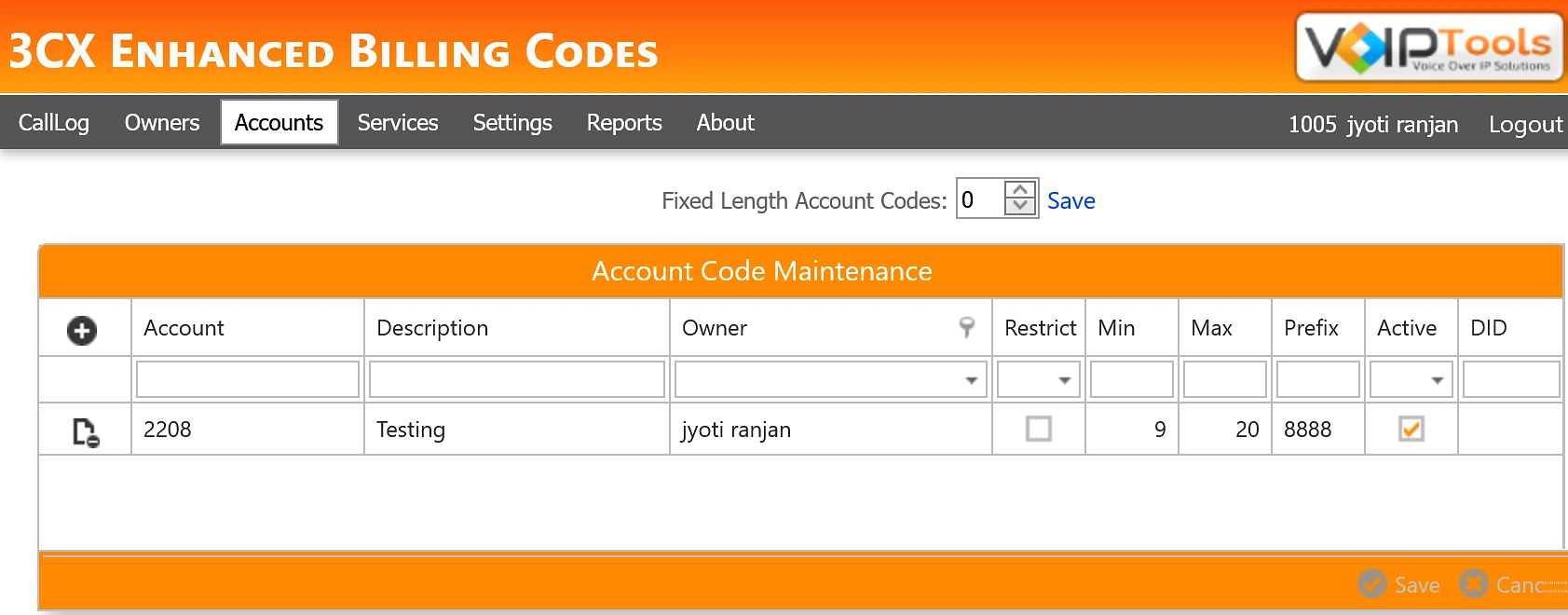Toggle Restrict checkbox for account 2208
Viewport: 1568px width, 615px height.
[x=1038, y=429]
